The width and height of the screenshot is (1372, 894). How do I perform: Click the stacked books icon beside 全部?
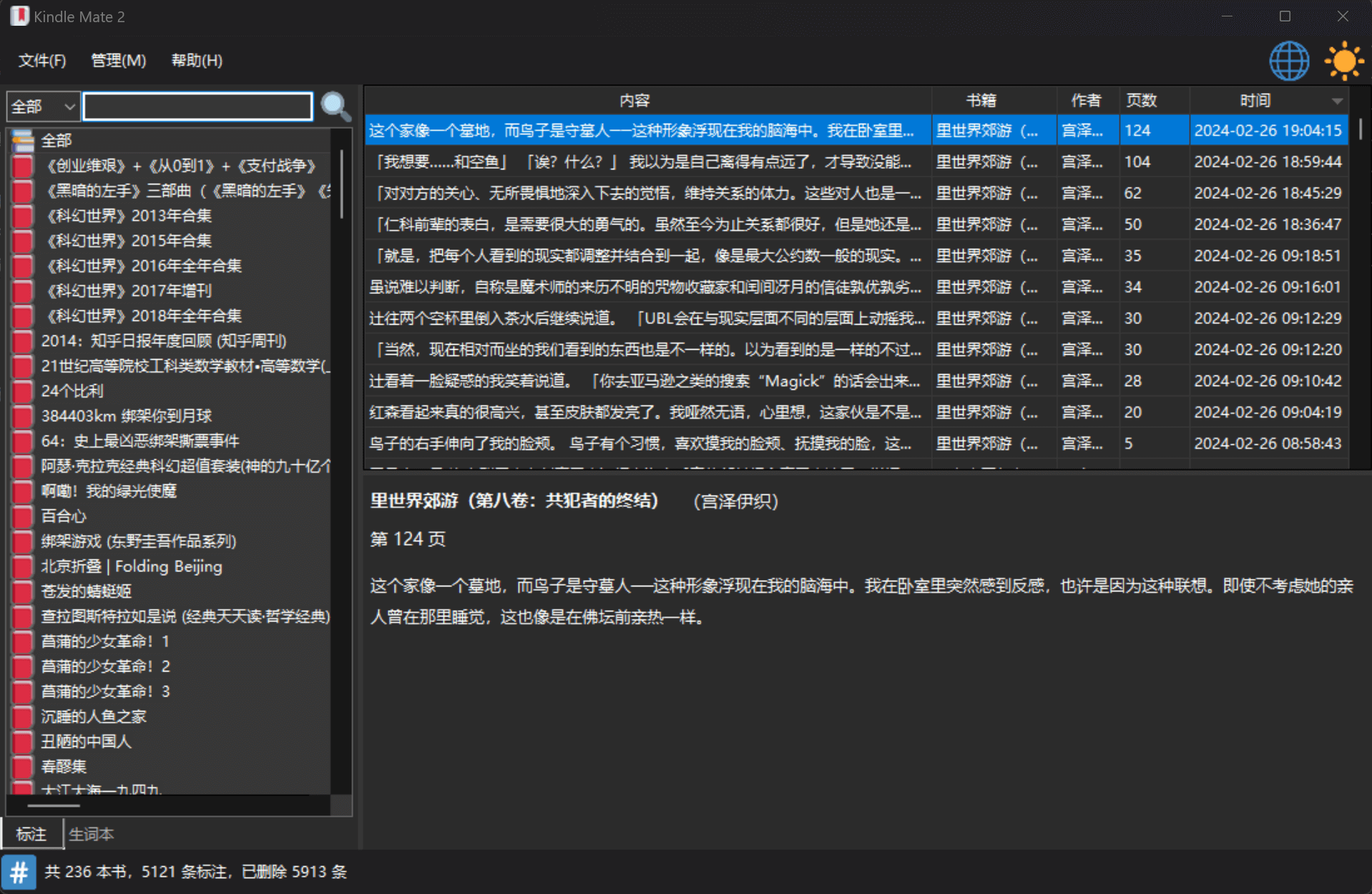coord(23,140)
